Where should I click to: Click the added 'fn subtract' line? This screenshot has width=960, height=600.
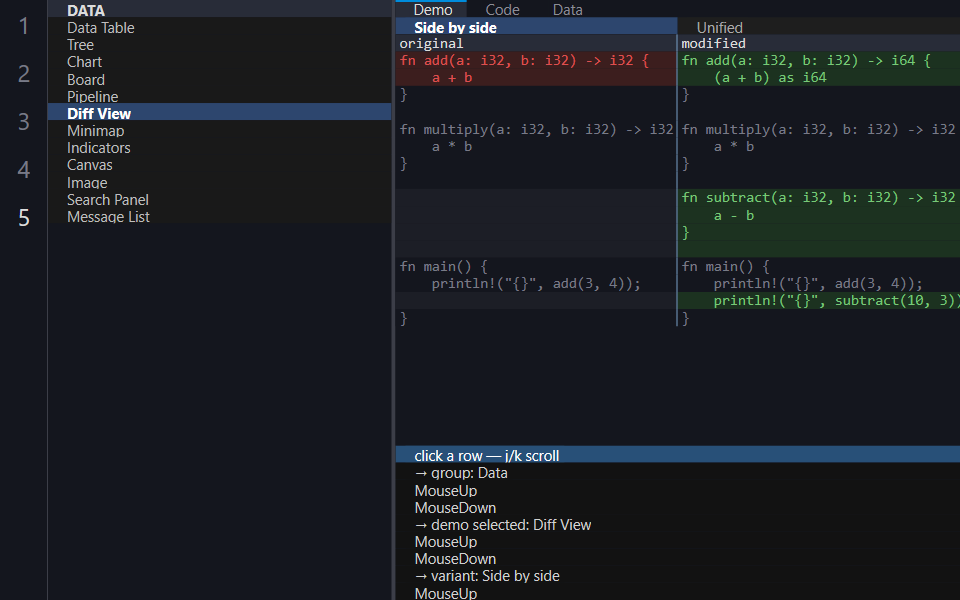[x=819, y=197]
